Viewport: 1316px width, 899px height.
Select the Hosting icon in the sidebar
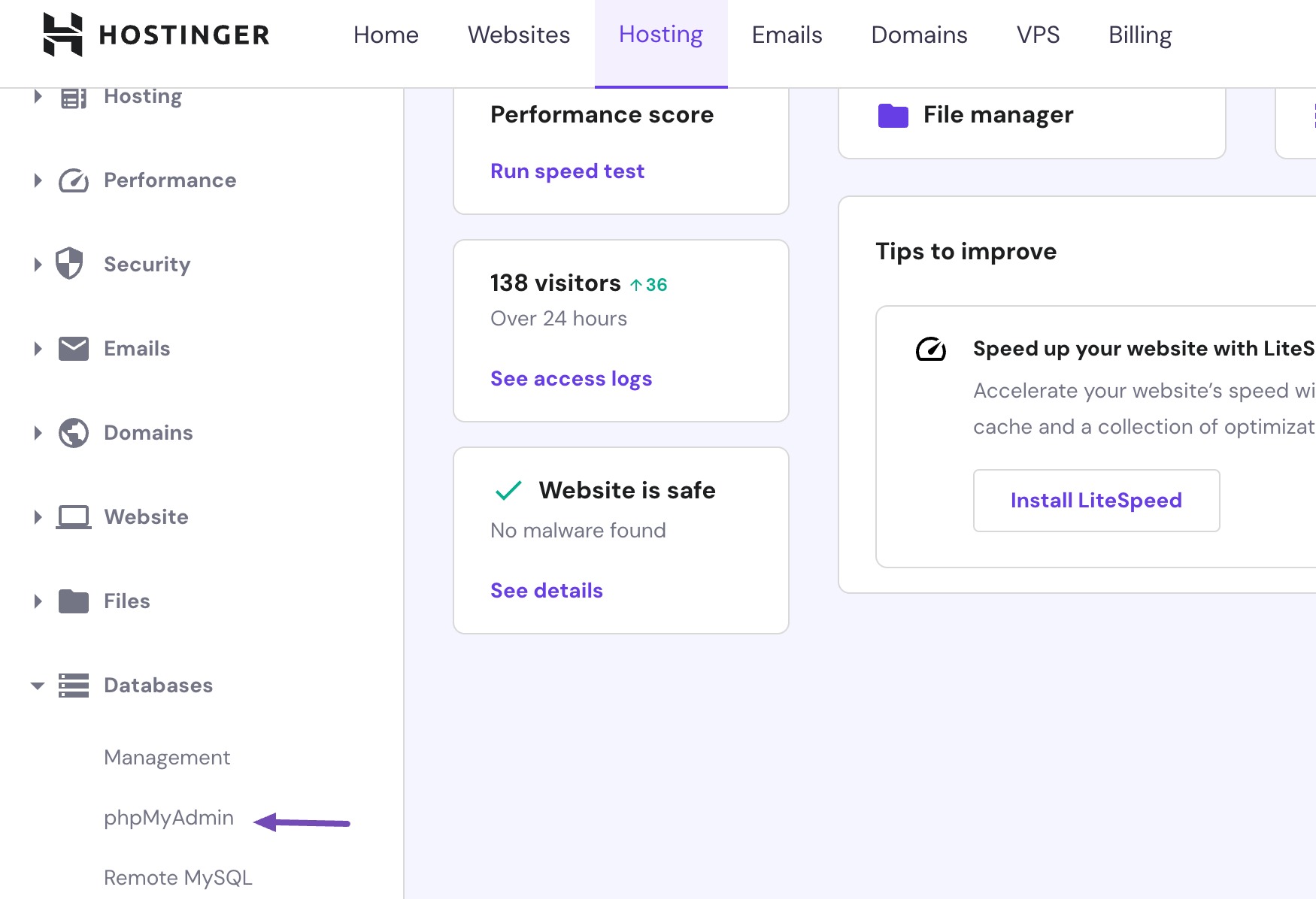[x=73, y=97]
